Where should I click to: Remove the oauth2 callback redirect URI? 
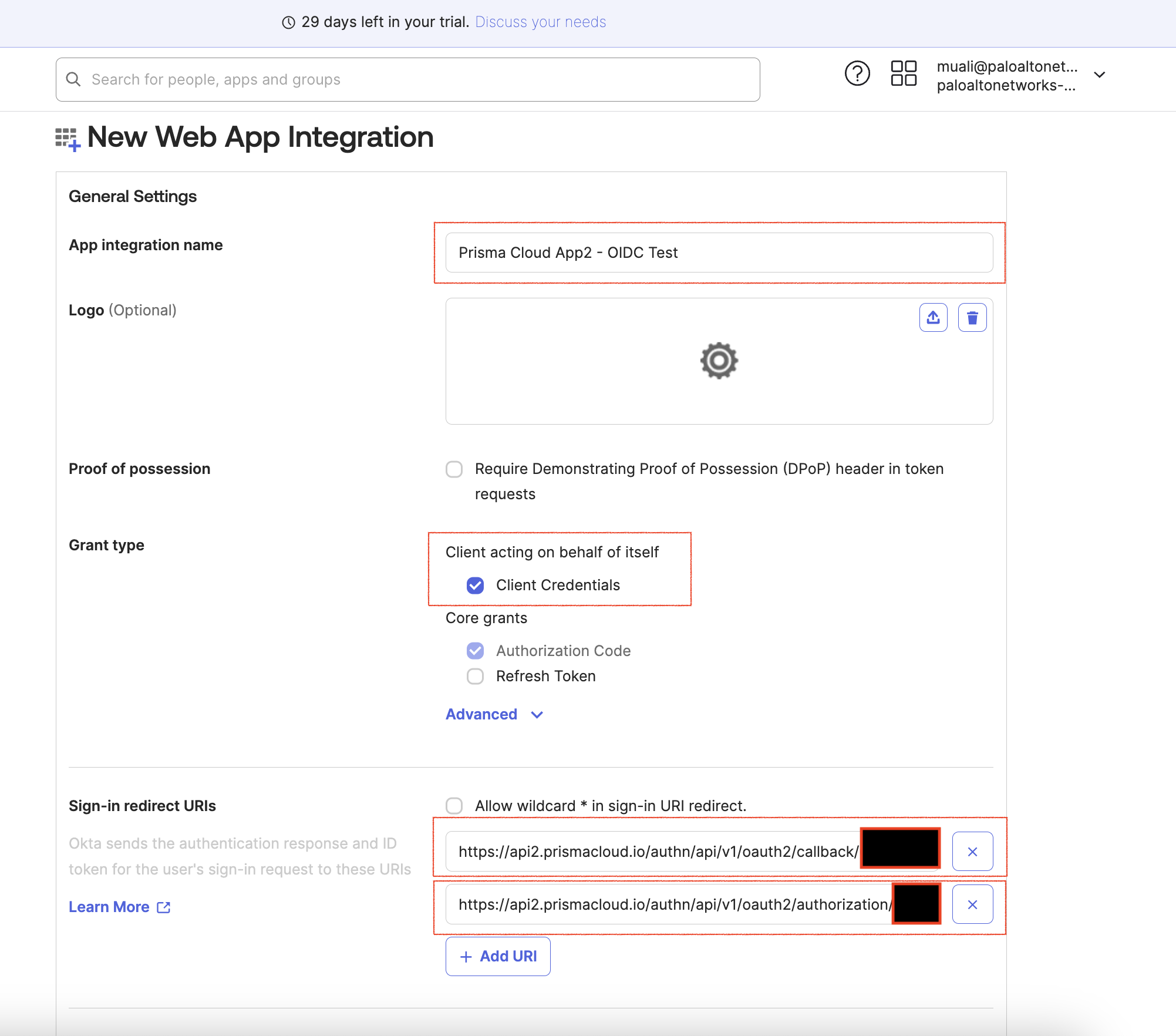point(972,852)
